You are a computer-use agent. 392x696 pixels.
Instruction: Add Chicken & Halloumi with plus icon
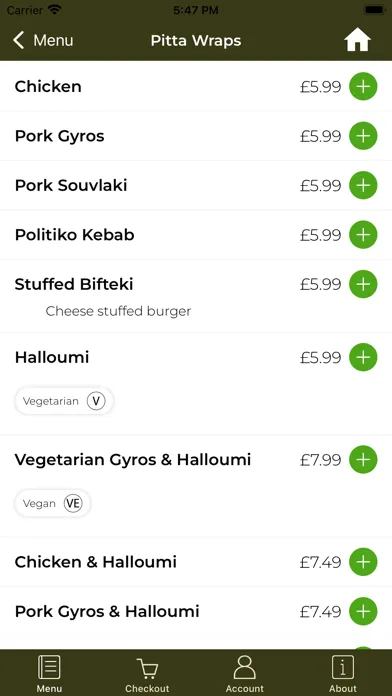pos(363,562)
